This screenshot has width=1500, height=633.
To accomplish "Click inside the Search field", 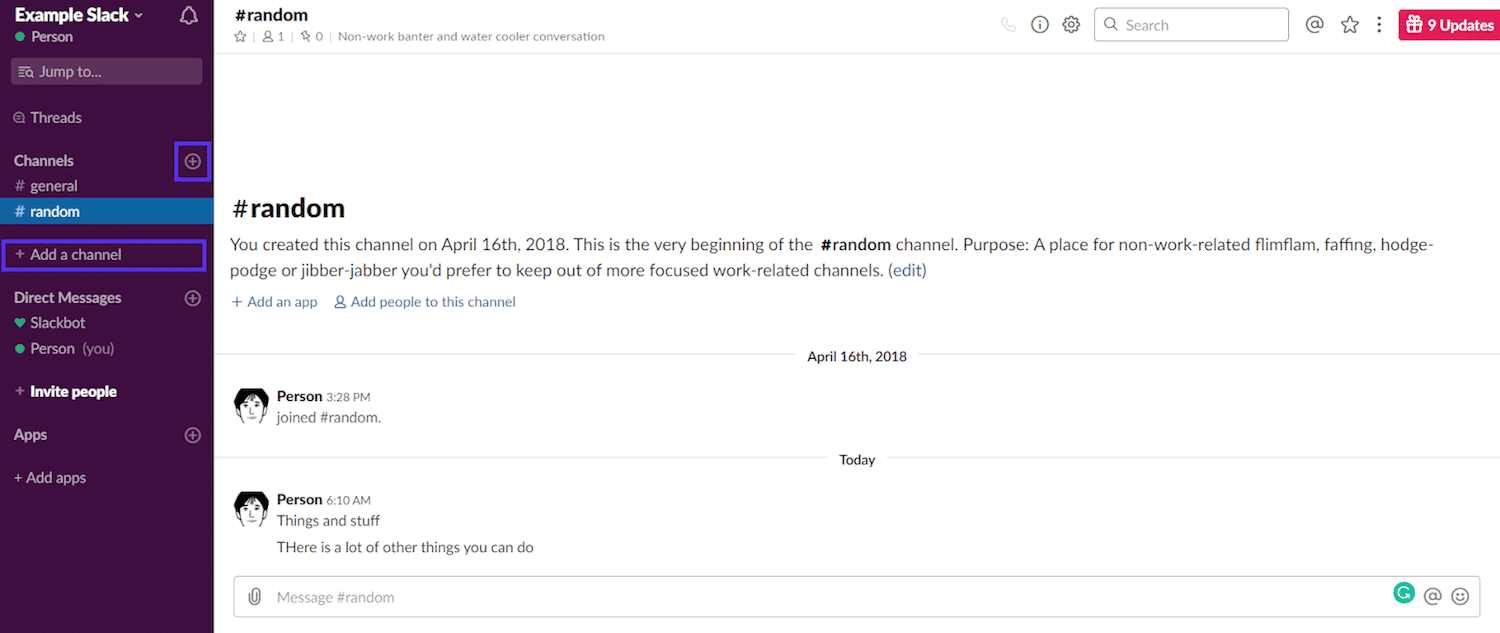I will pyautogui.click(x=1190, y=24).
